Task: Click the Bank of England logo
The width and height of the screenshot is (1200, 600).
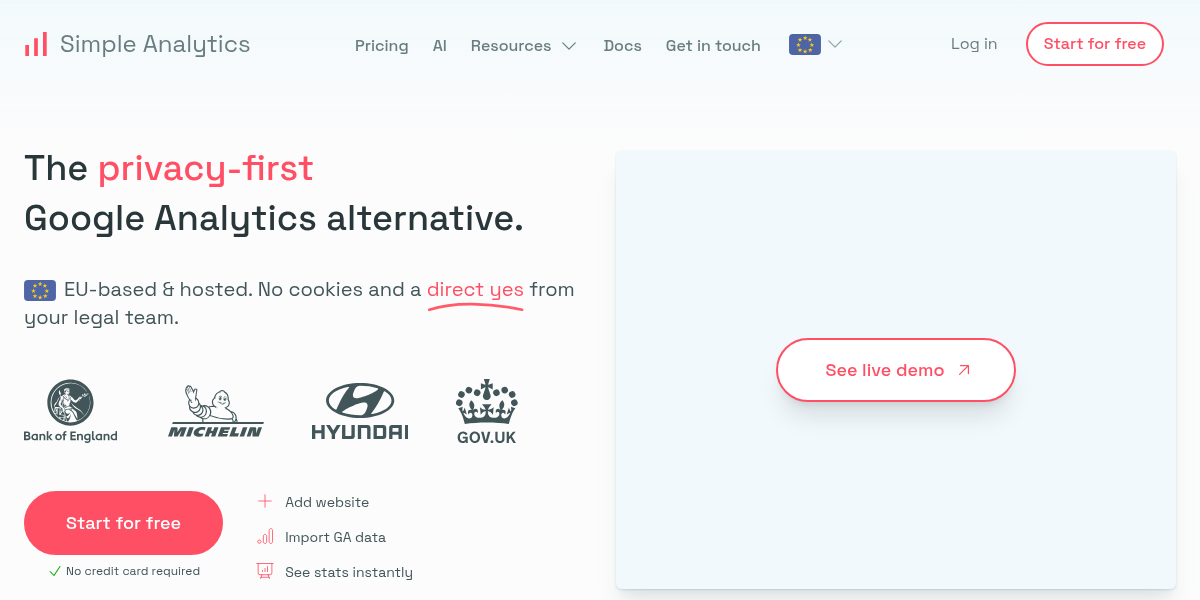Action: point(70,411)
